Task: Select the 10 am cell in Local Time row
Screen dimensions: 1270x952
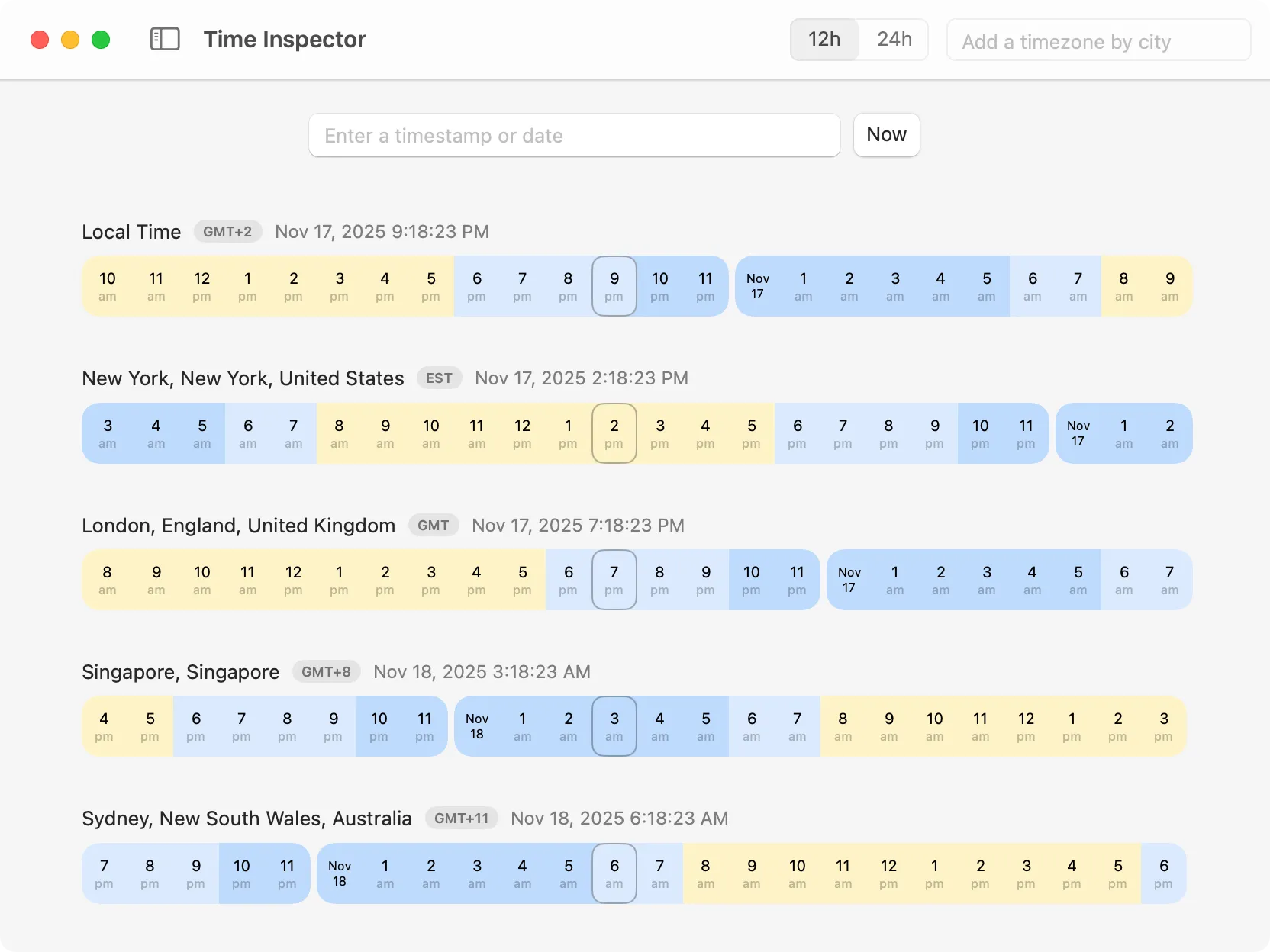Action: pyautogui.click(x=108, y=286)
